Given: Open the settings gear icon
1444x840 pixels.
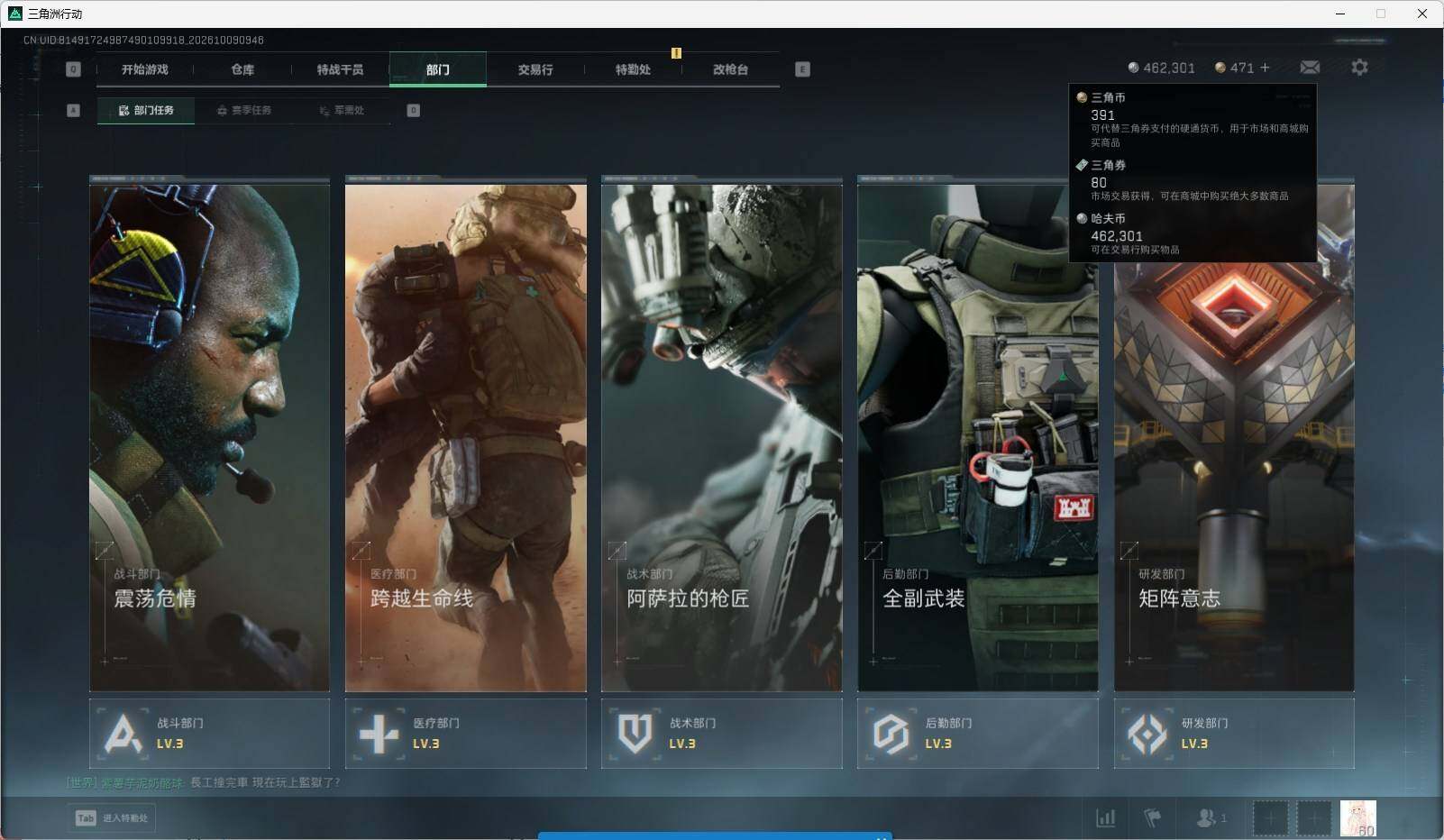Looking at the screenshot, I should point(1359,68).
